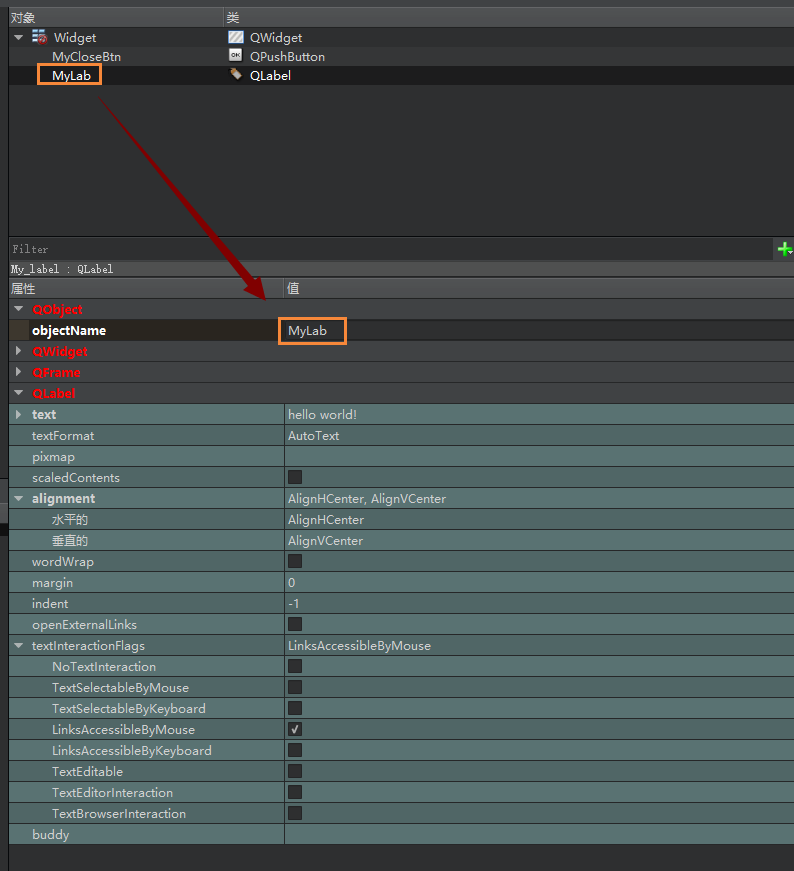Collapse the alignment property

(19, 498)
